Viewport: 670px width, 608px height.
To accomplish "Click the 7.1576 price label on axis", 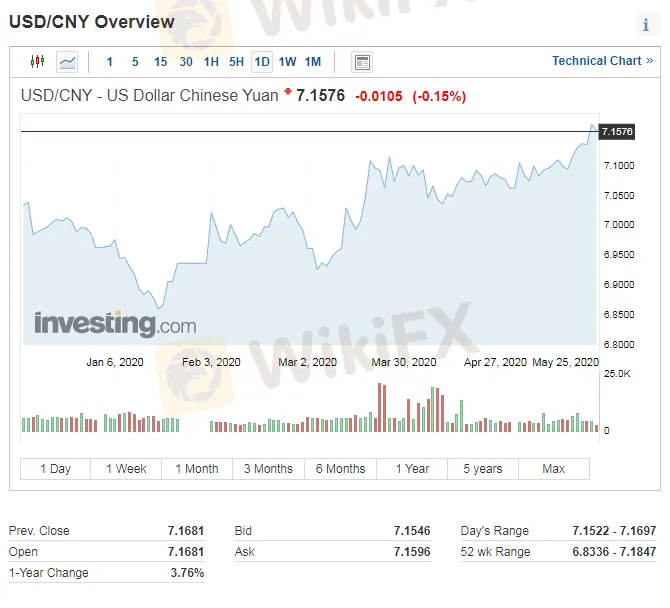I will click(617, 132).
